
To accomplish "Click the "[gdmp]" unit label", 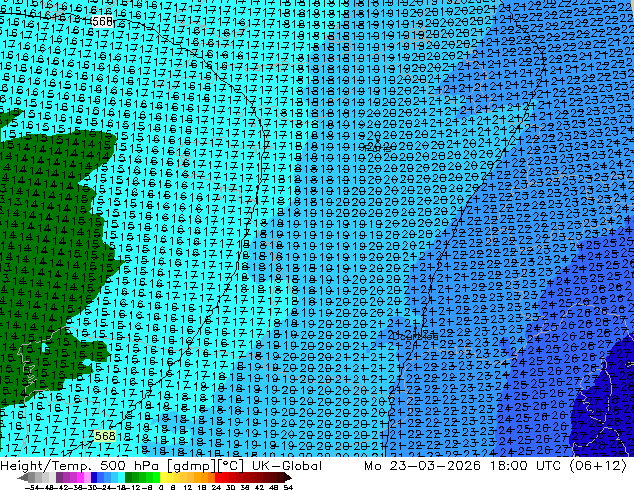I will point(192,466).
